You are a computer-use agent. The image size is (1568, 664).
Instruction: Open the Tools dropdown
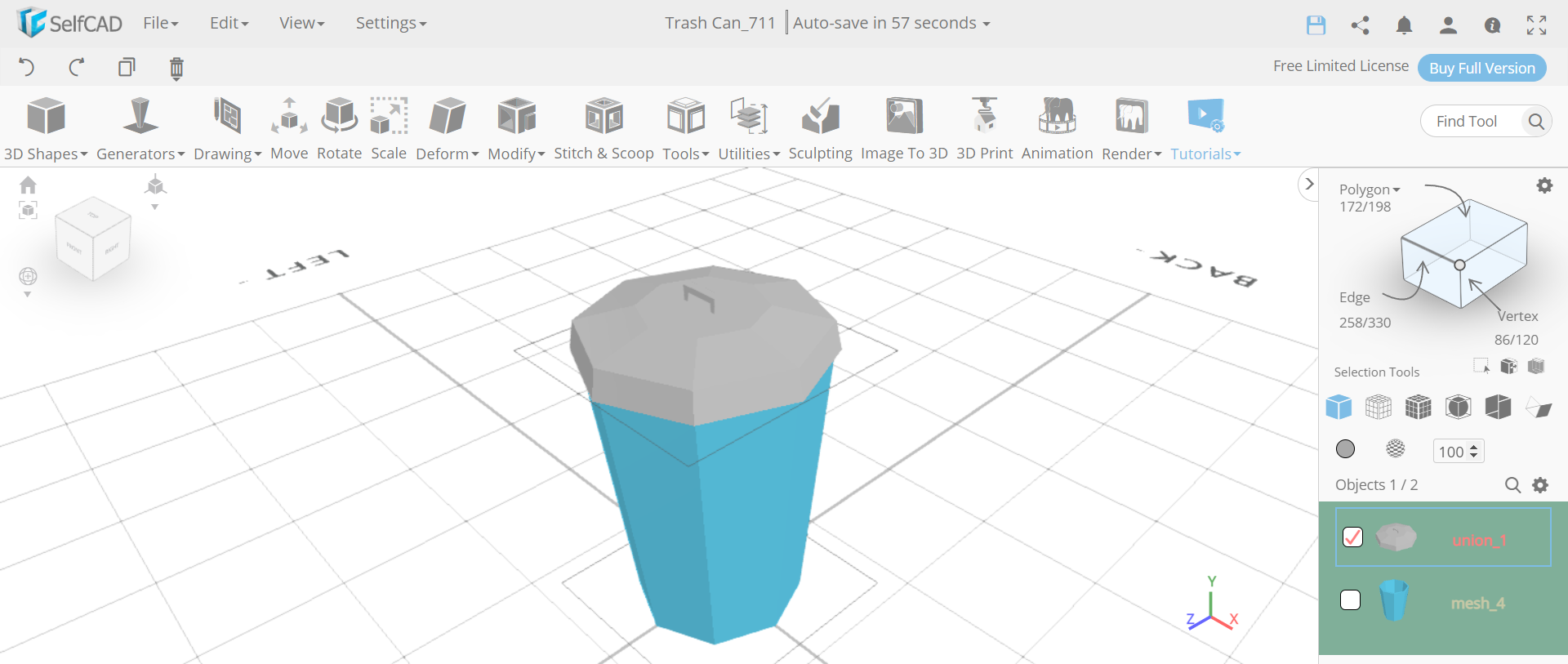(686, 129)
